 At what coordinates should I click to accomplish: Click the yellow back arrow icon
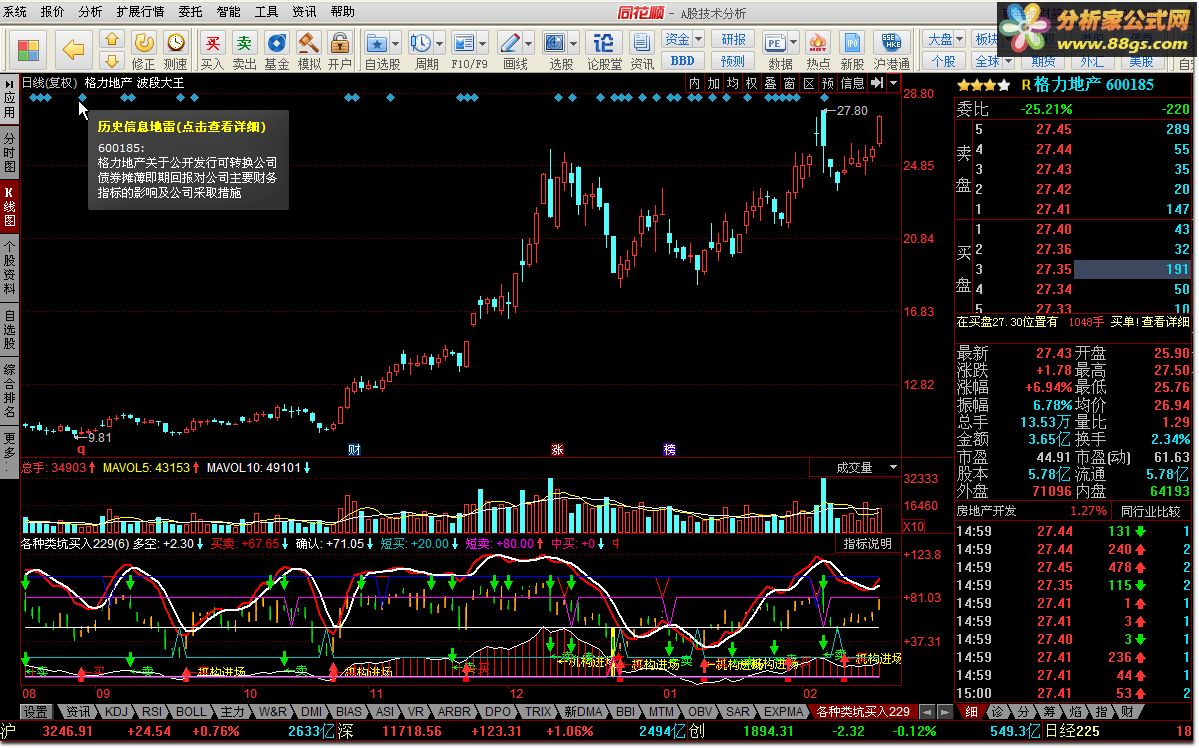(73, 50)
